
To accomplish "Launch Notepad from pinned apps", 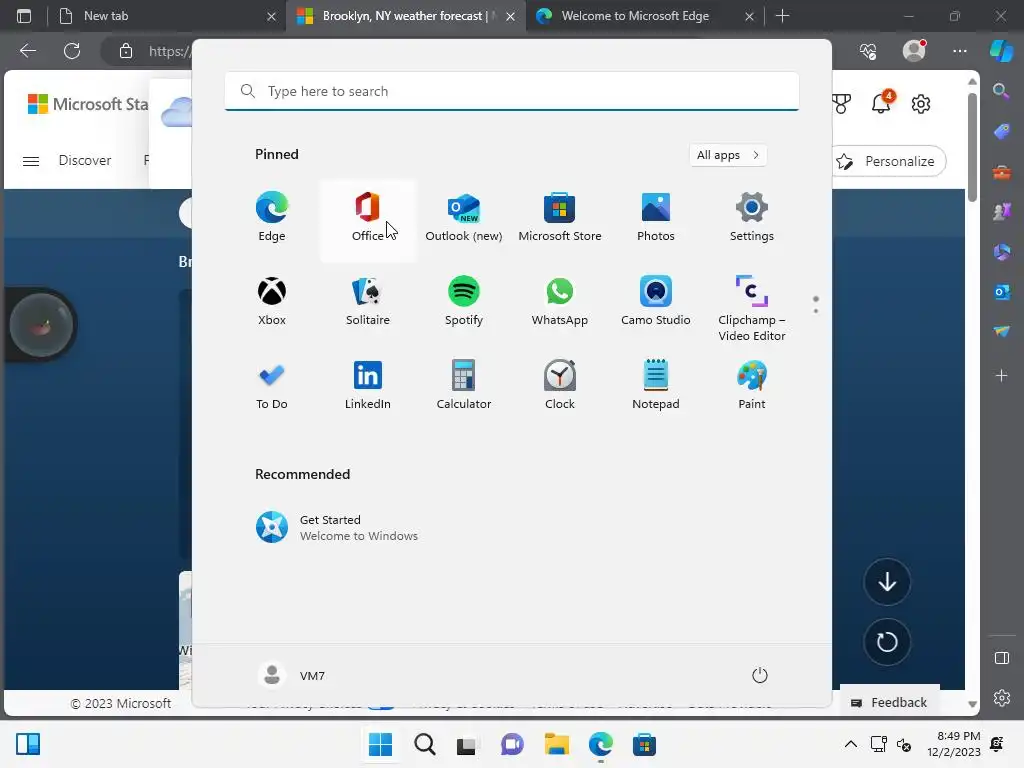I will (x=656, y=385).
